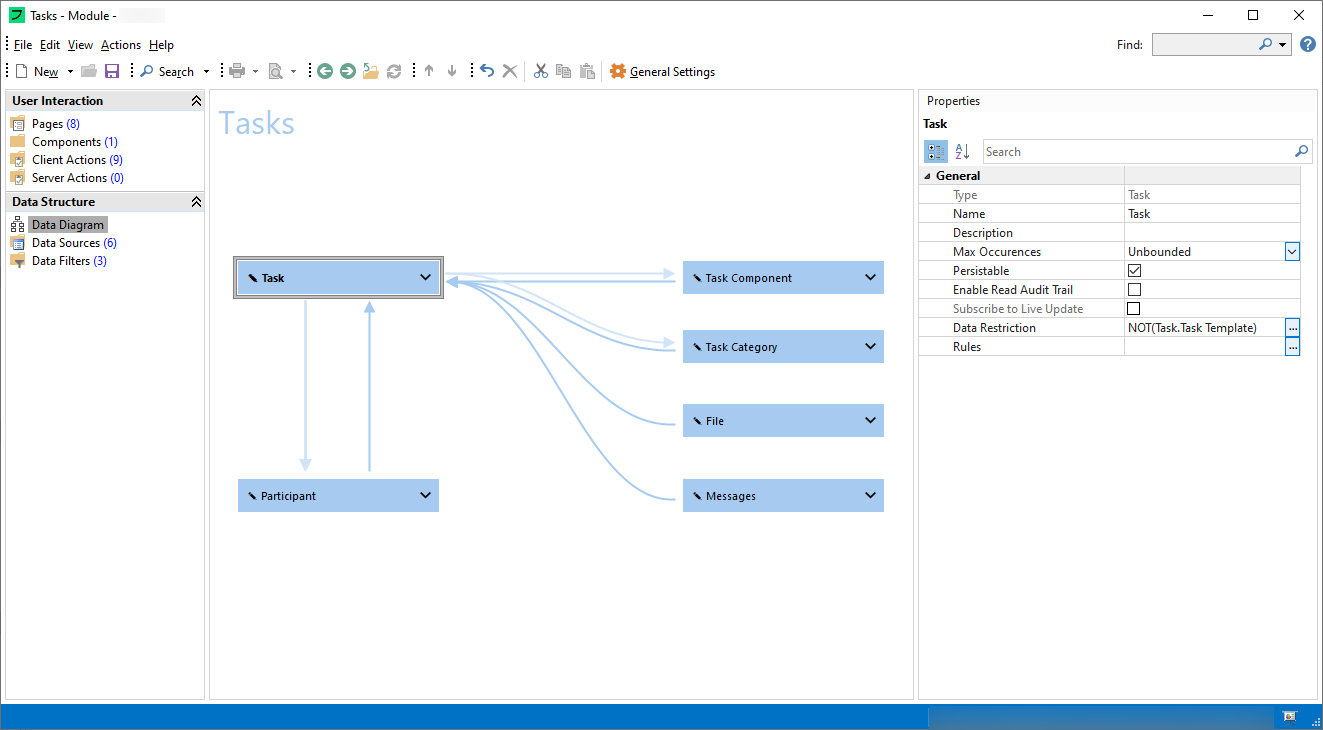Click the blue Help question mark icon
This screenshot has height=730, width=1323.
[x=1308, y=44]
